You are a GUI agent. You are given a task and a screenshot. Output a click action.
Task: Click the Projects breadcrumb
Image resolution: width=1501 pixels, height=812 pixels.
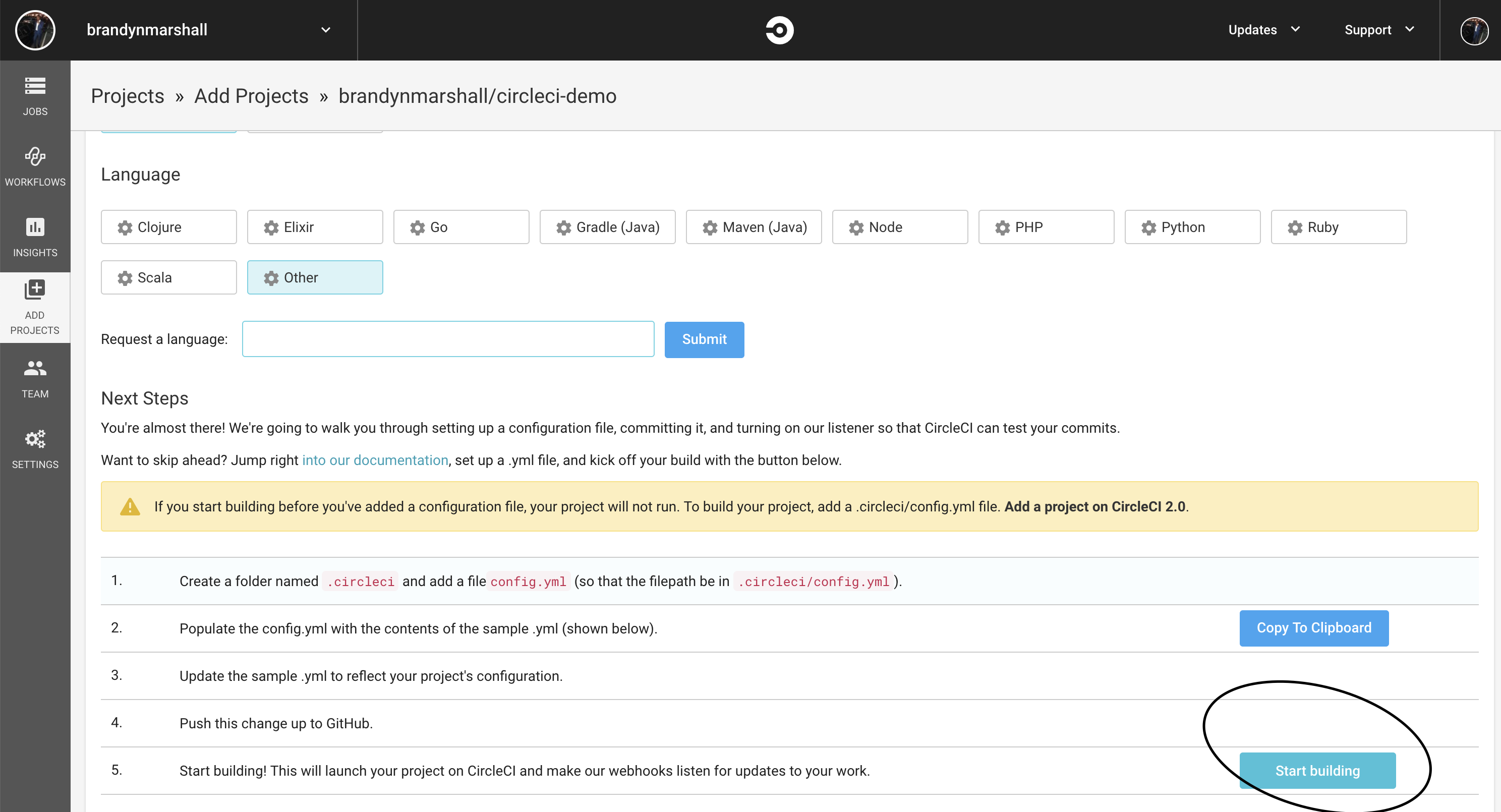pyautogui.click(x=128, y=96)
